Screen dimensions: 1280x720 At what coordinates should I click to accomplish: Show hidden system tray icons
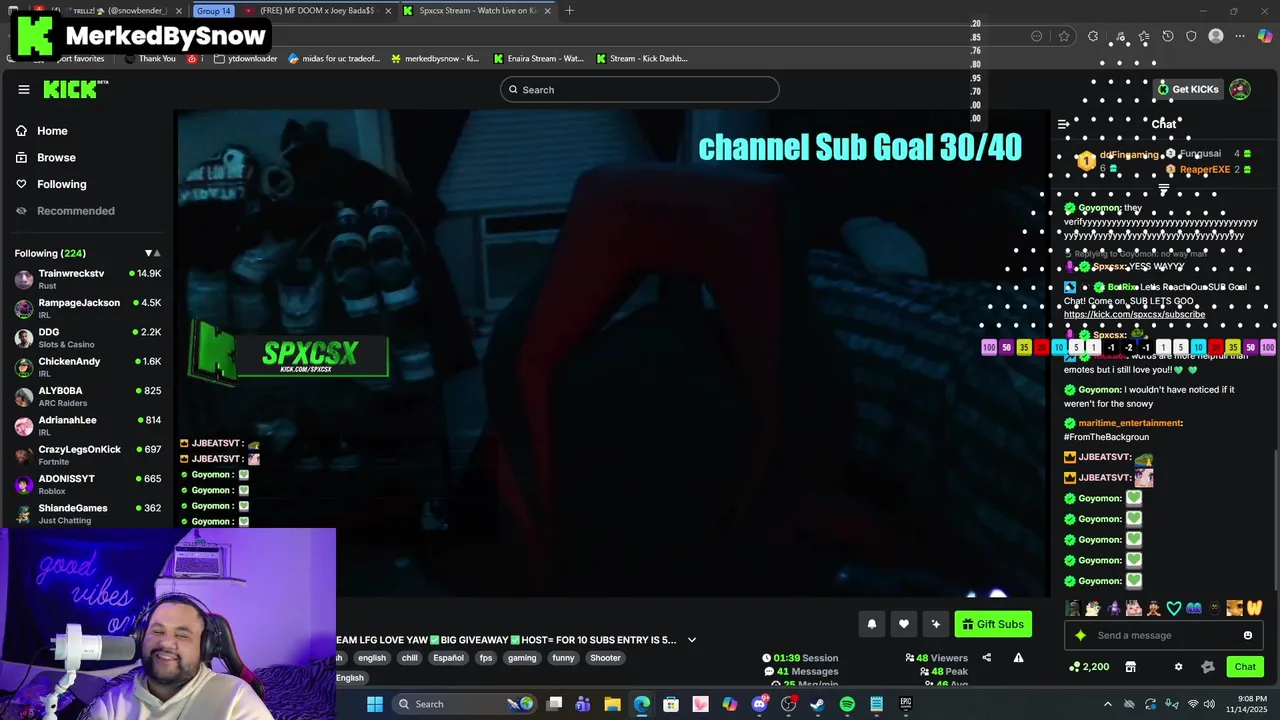[1107, 704]
